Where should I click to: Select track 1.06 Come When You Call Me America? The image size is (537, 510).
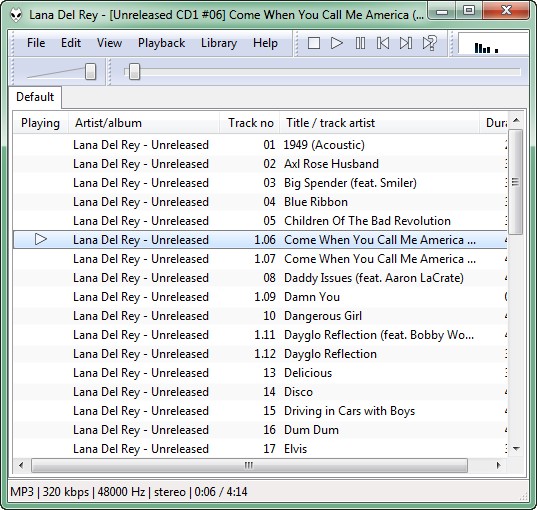(x=260, y=240)
